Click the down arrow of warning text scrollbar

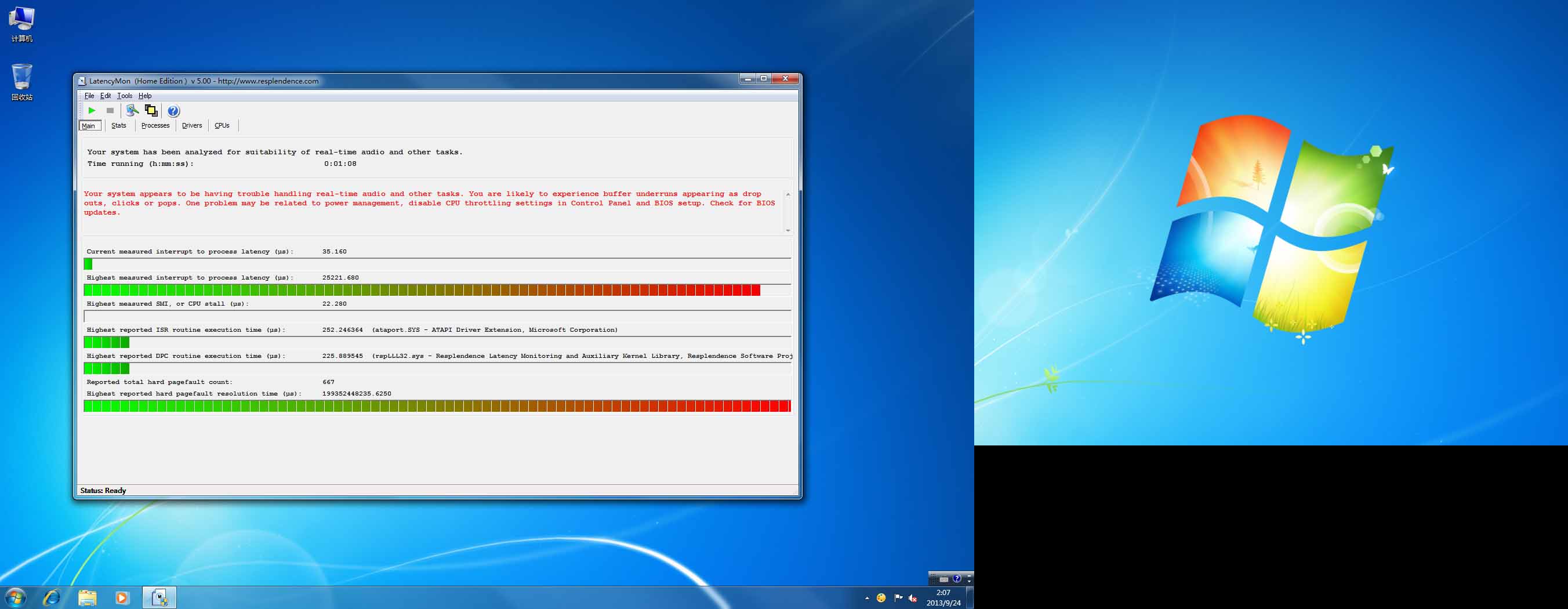787,230
